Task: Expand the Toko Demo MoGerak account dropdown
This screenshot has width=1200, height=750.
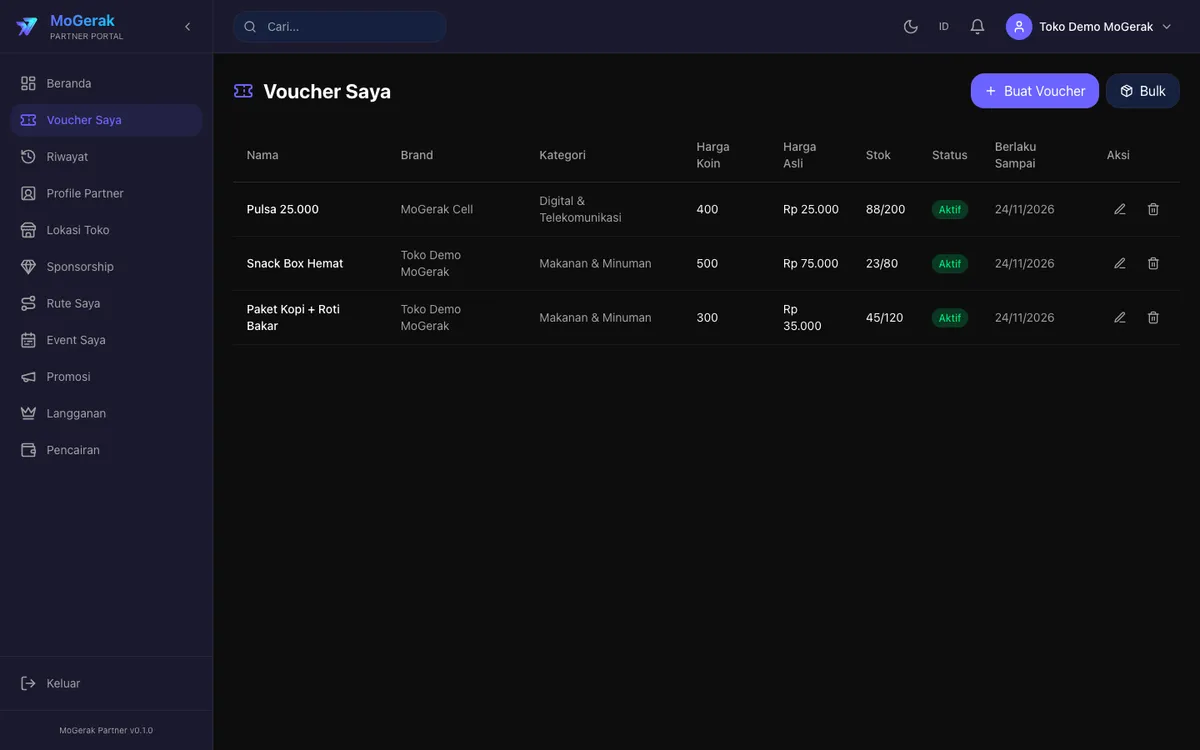Action: (x=1090, y=27)
